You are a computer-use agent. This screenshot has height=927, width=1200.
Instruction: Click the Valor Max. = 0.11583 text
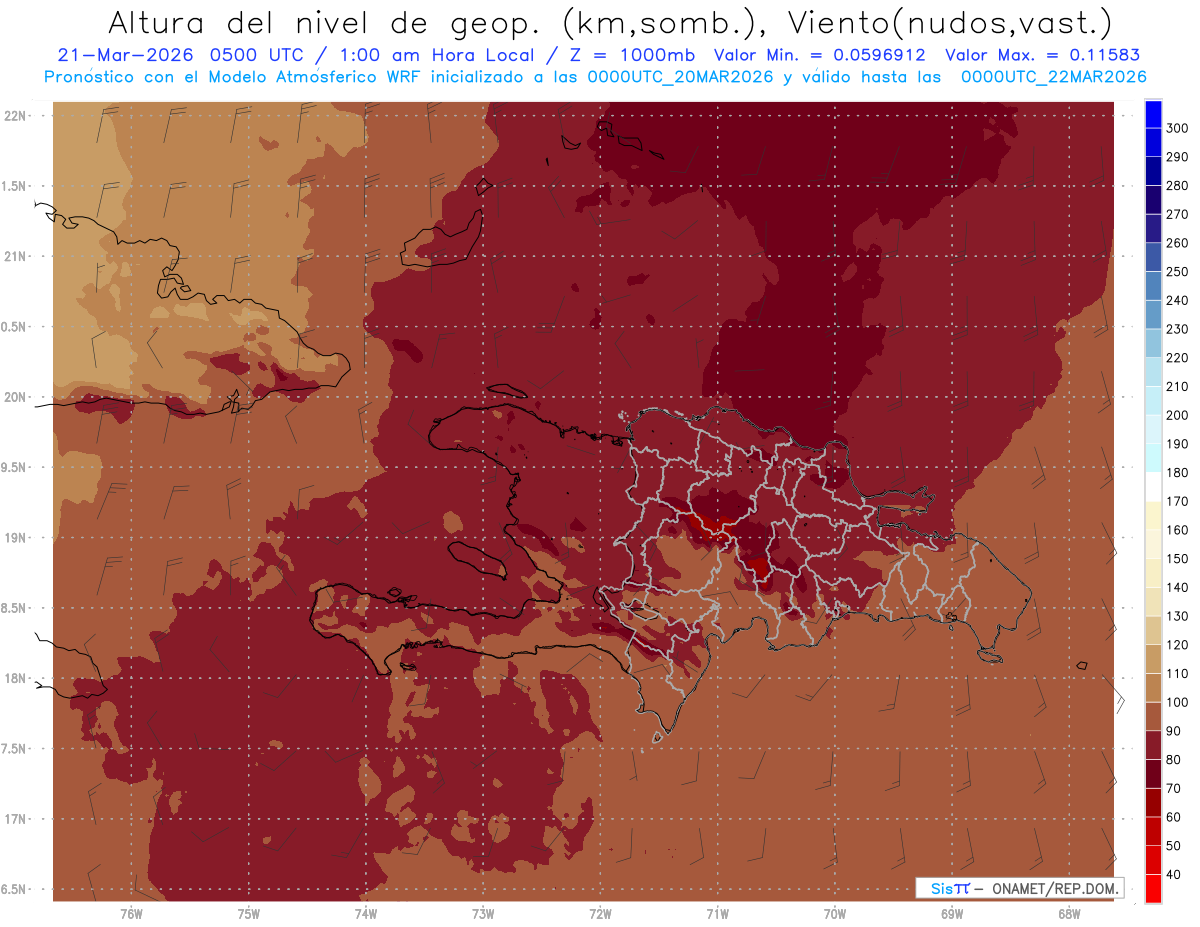1042,56
